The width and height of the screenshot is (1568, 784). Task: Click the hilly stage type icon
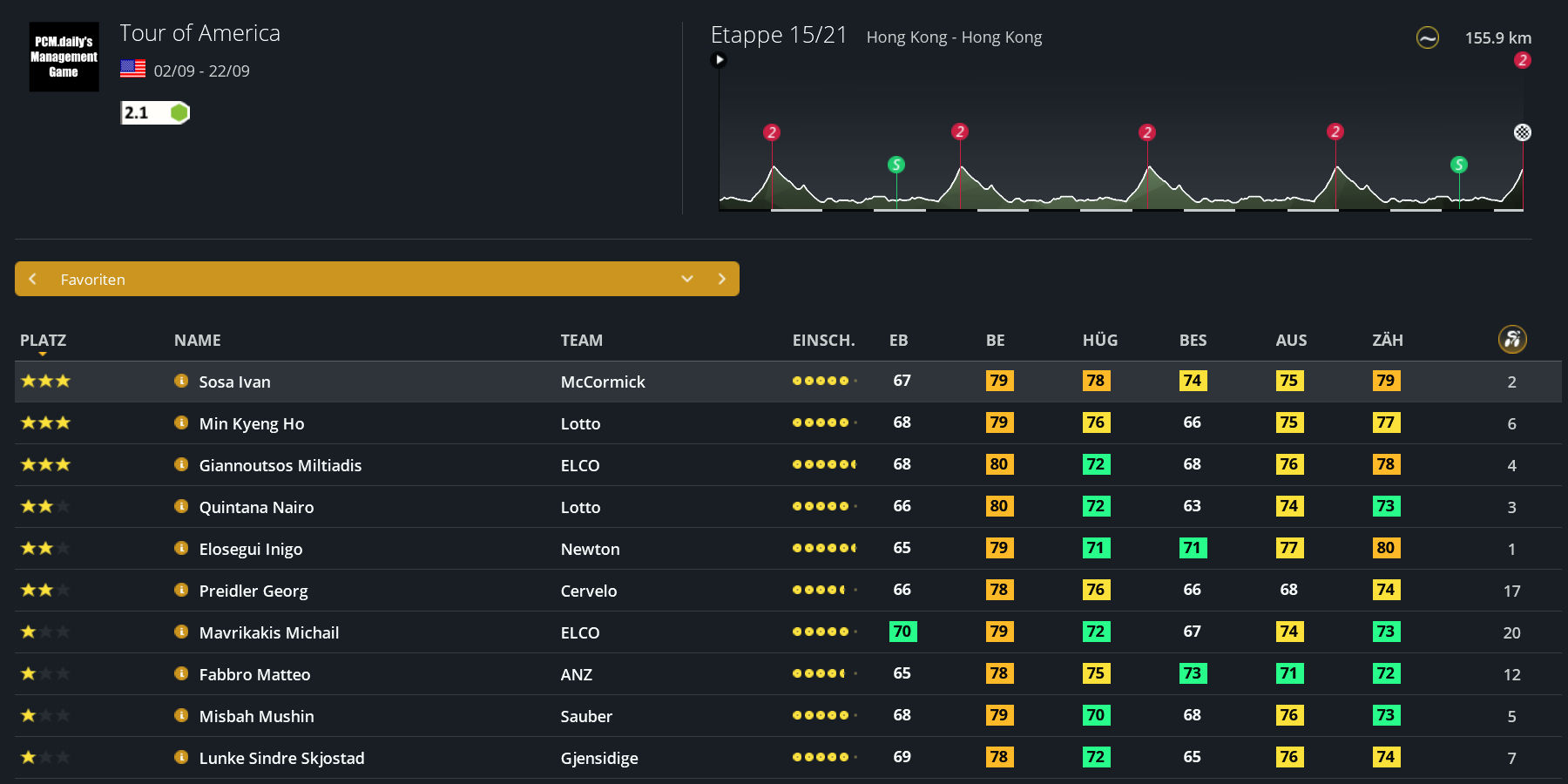click(1427, 38)
